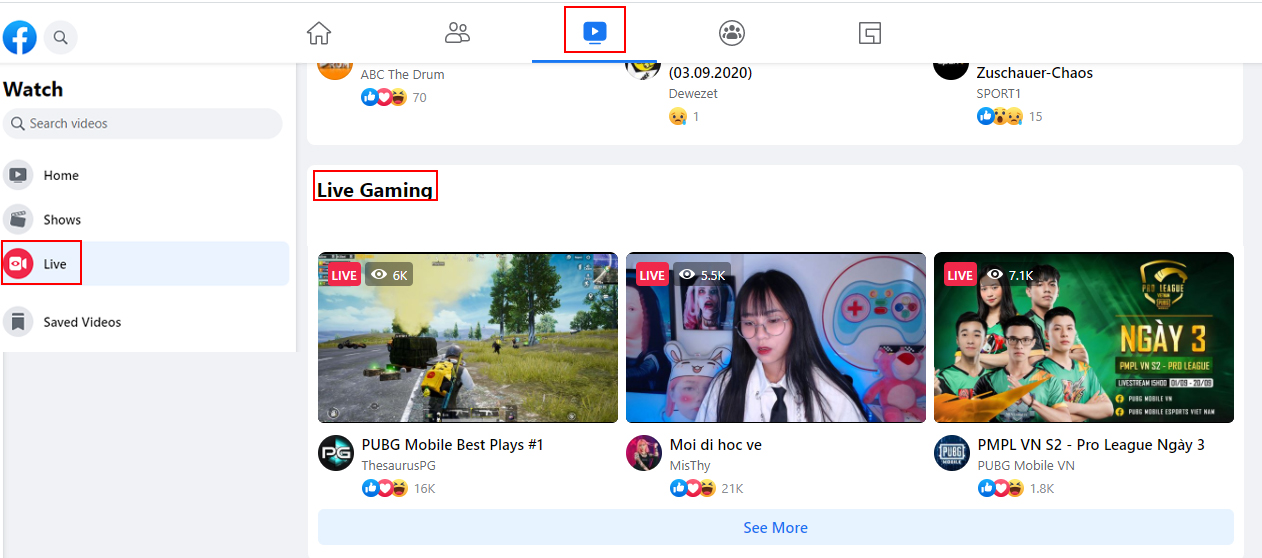Open Dewezet page name

pyautogui.click(x=693, y=94)
